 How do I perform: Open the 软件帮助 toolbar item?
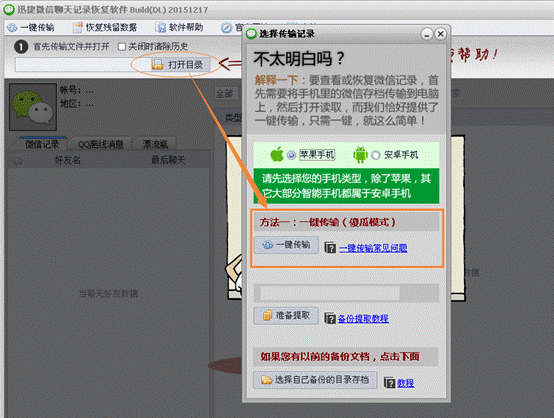coord(180,28)
